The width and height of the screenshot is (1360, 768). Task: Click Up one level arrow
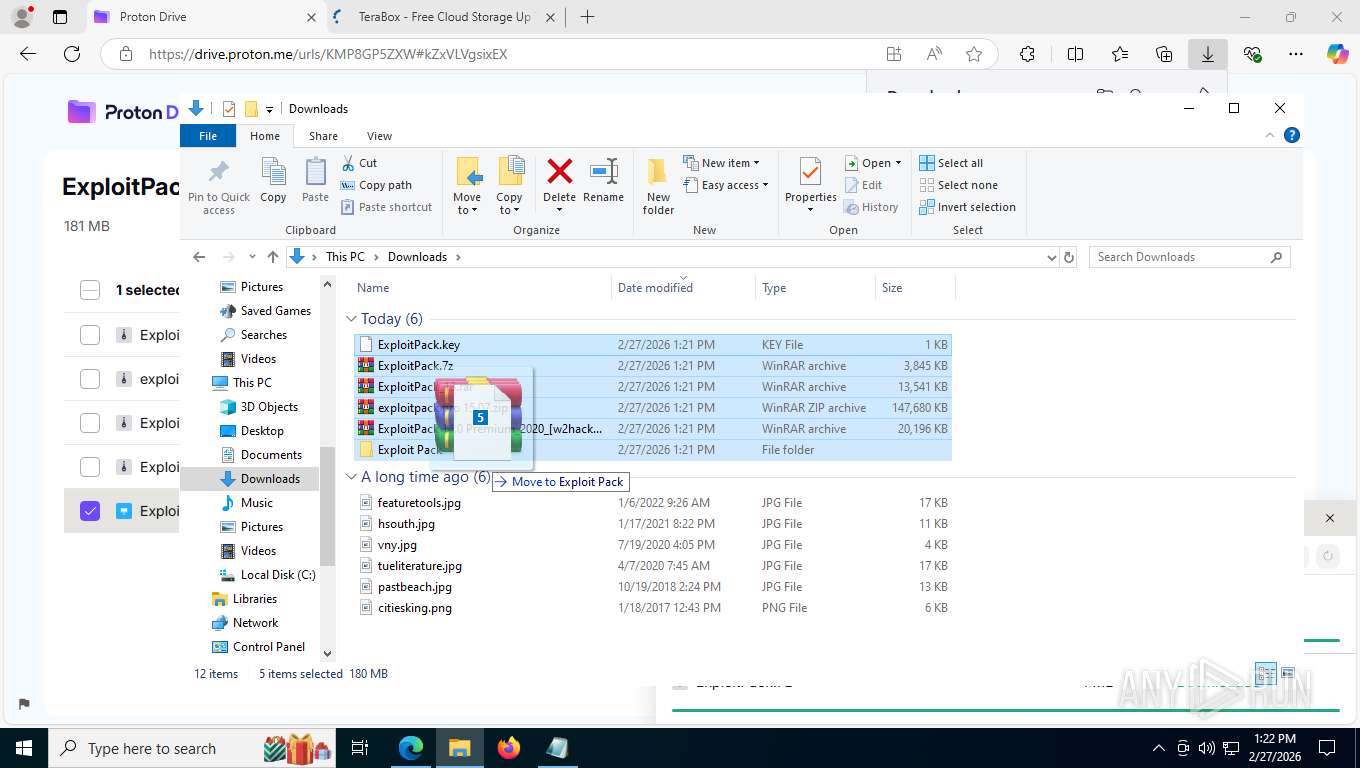pos(272,257)
